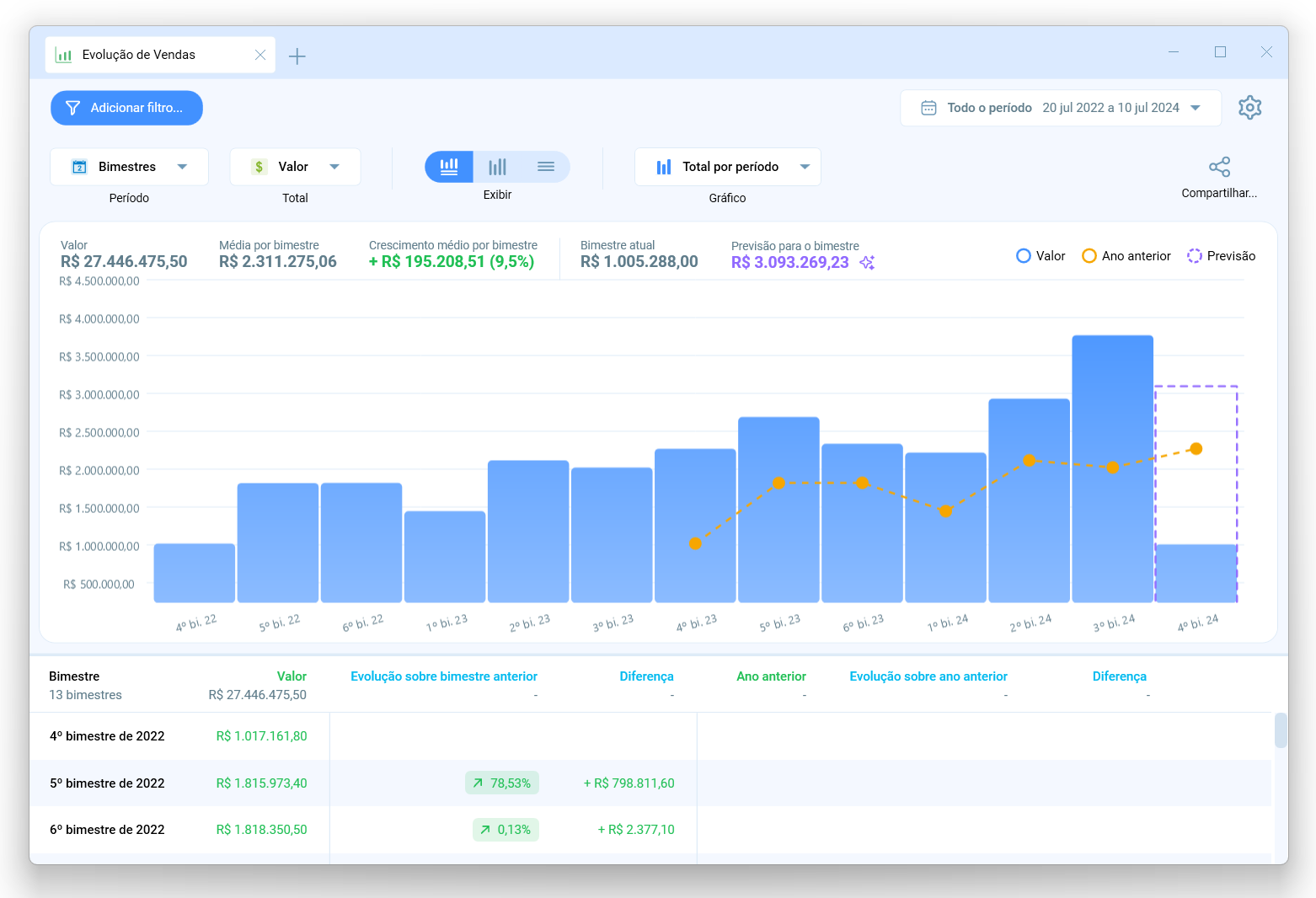1316x898 pixels.
Task: Click difference + R$ 2.377,10
Action: pos(636,830)
